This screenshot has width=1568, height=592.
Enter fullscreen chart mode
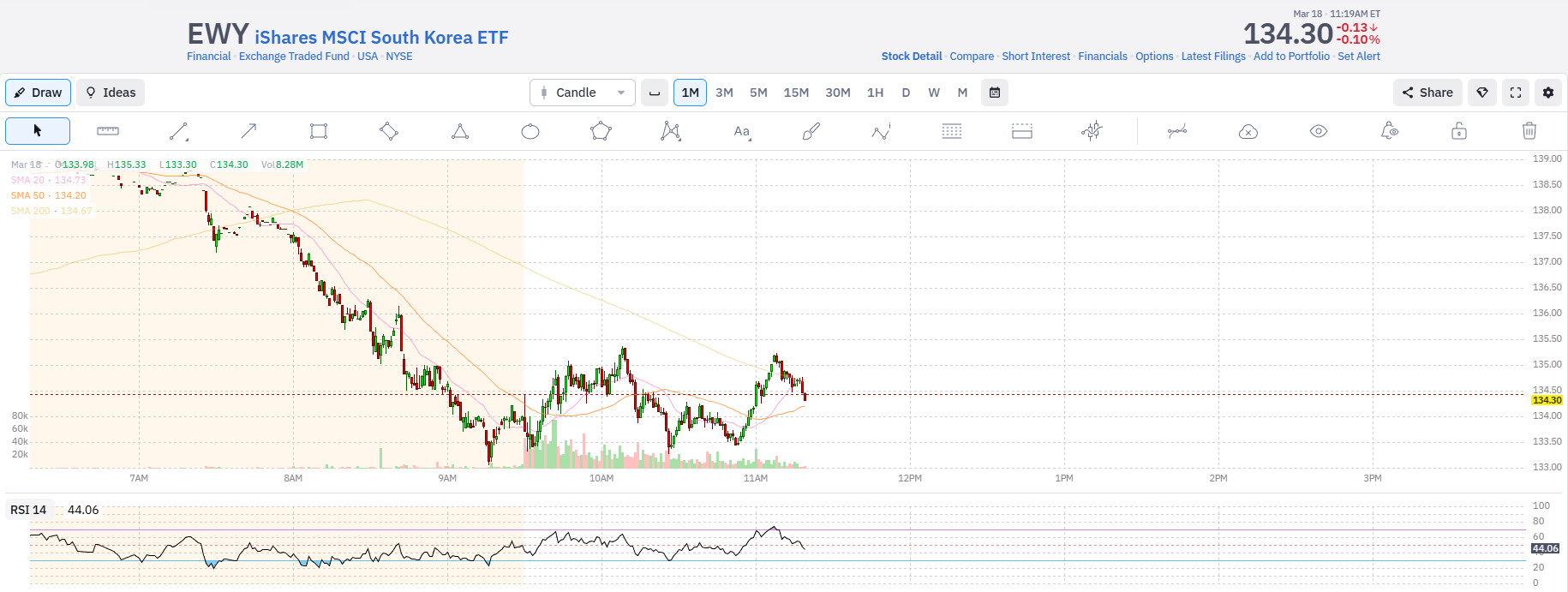pyautogui.click(x=1516, y=93)
